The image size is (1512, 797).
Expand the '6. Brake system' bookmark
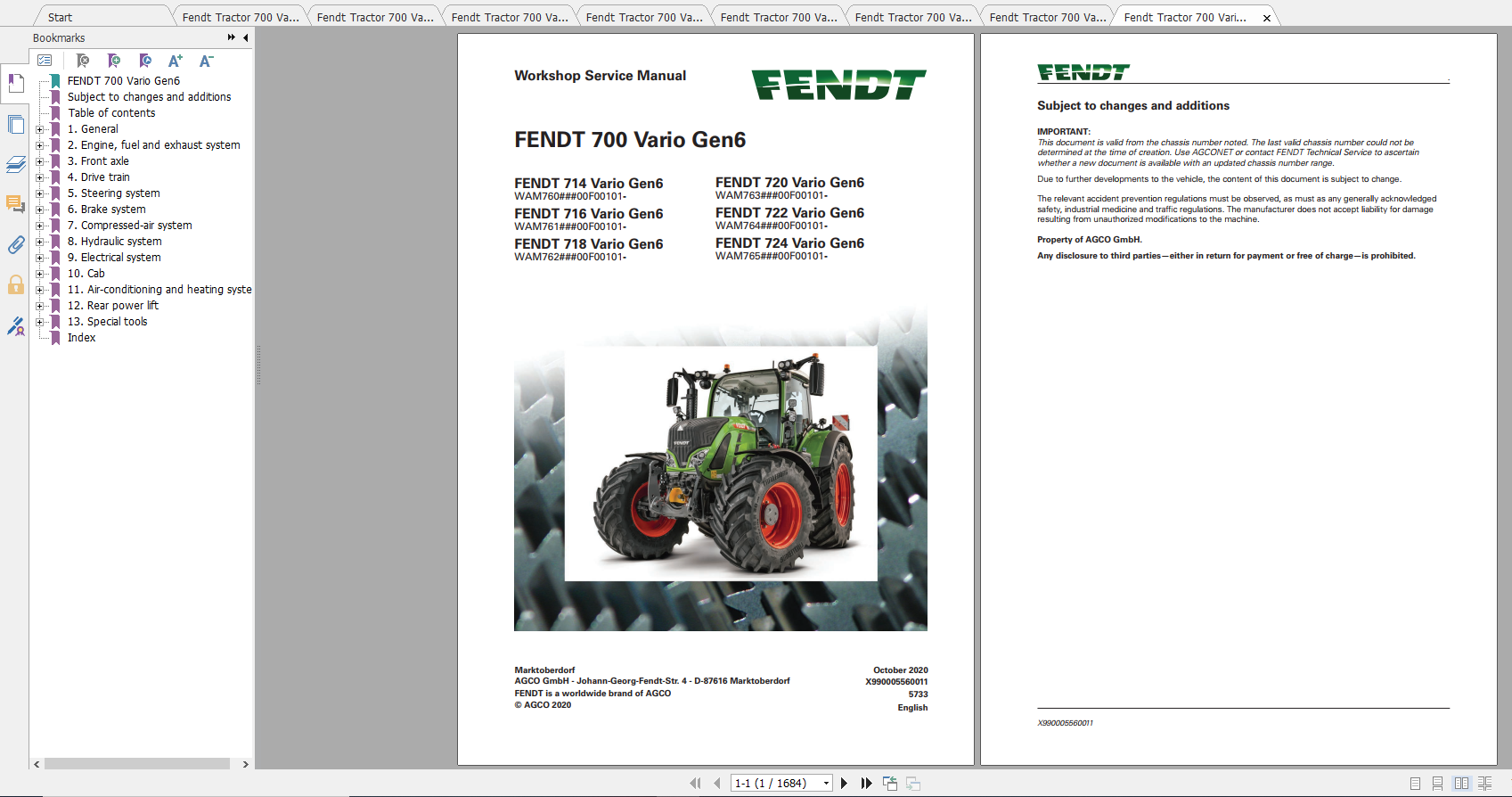click(39, 210)
